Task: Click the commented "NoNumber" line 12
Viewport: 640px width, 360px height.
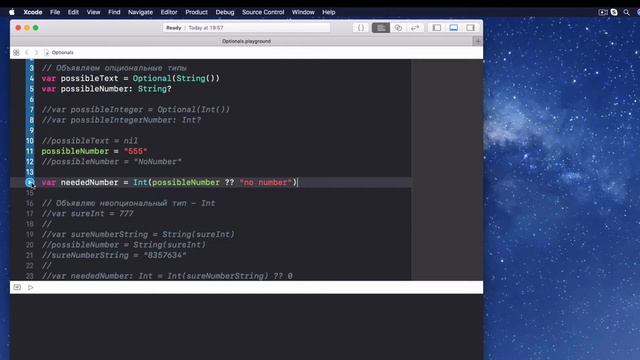Action: pyautogui.click(x=111, y=162)
